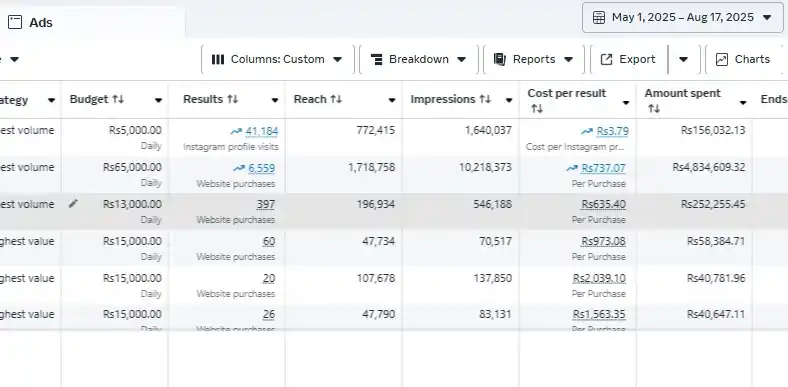The image size is (788, 387).
Task: Select the 772,415 reach cell
Action: [x=344, y=137]
